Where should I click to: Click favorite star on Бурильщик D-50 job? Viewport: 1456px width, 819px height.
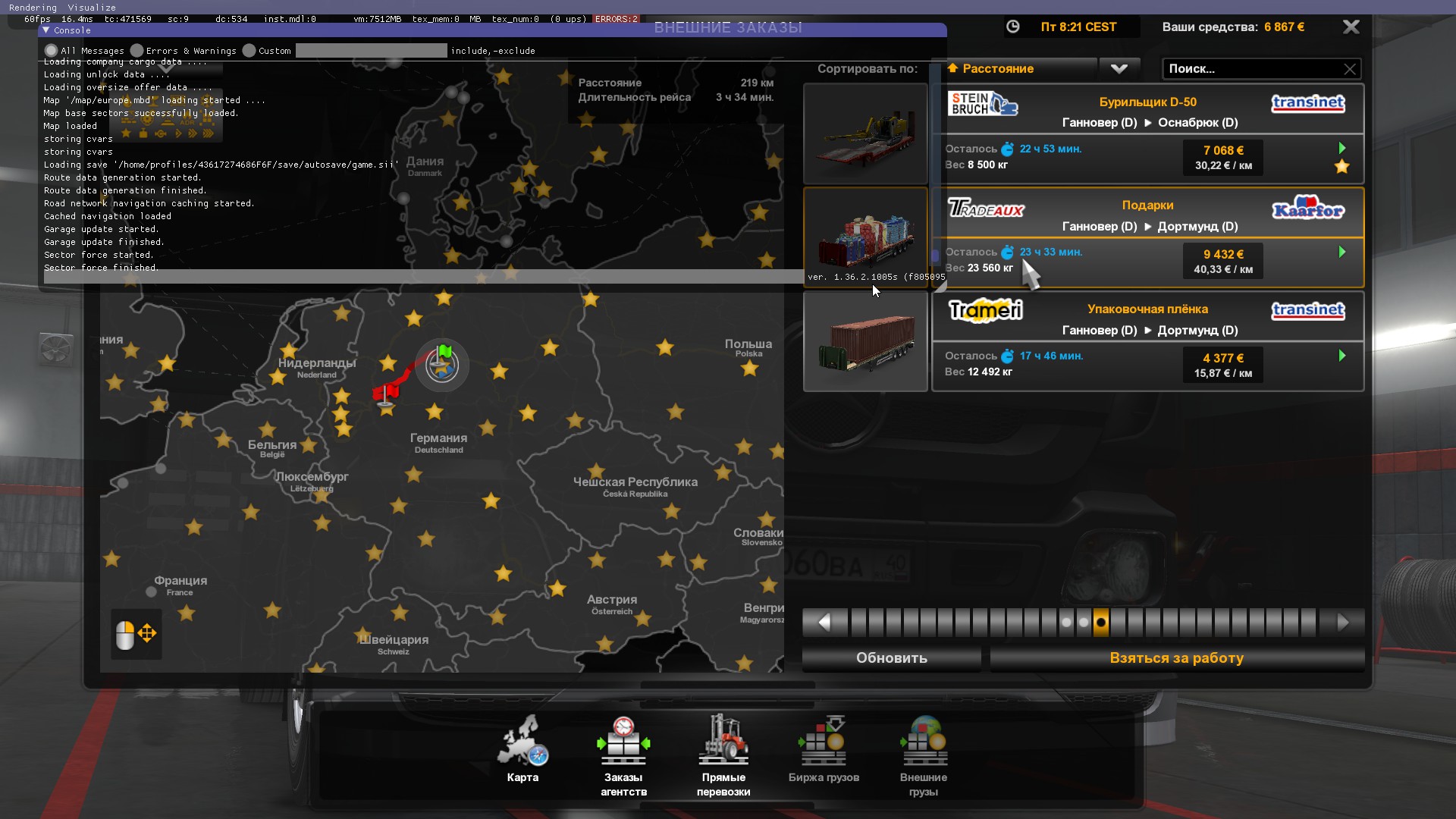click(1341, 166)
